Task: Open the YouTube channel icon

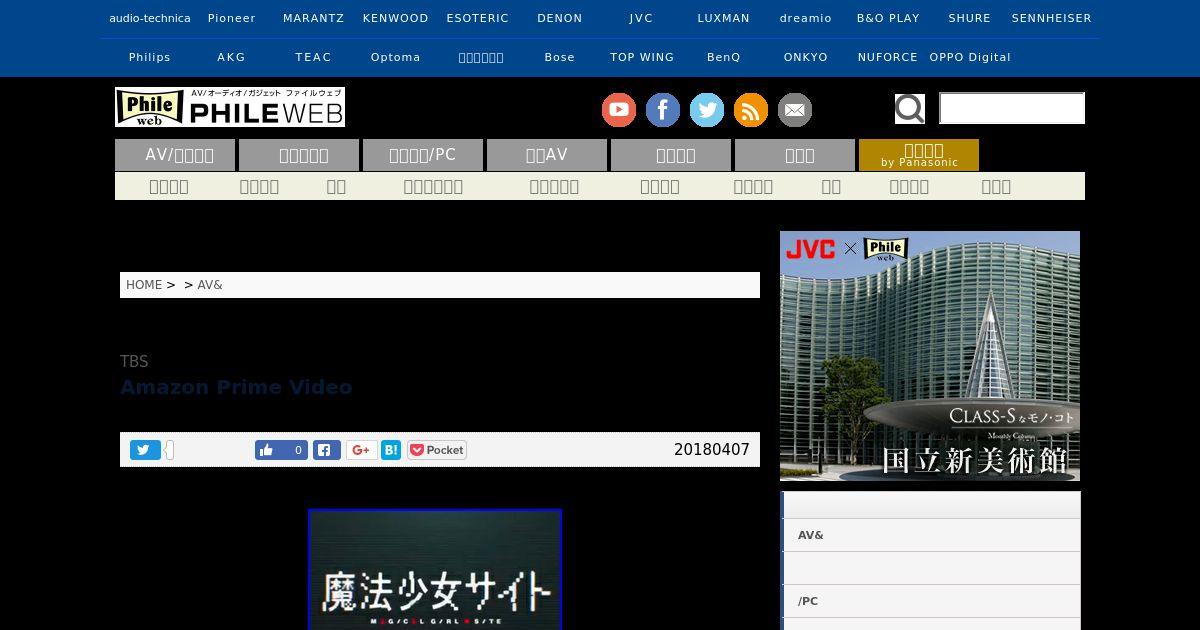Action: tap(619, 110)
